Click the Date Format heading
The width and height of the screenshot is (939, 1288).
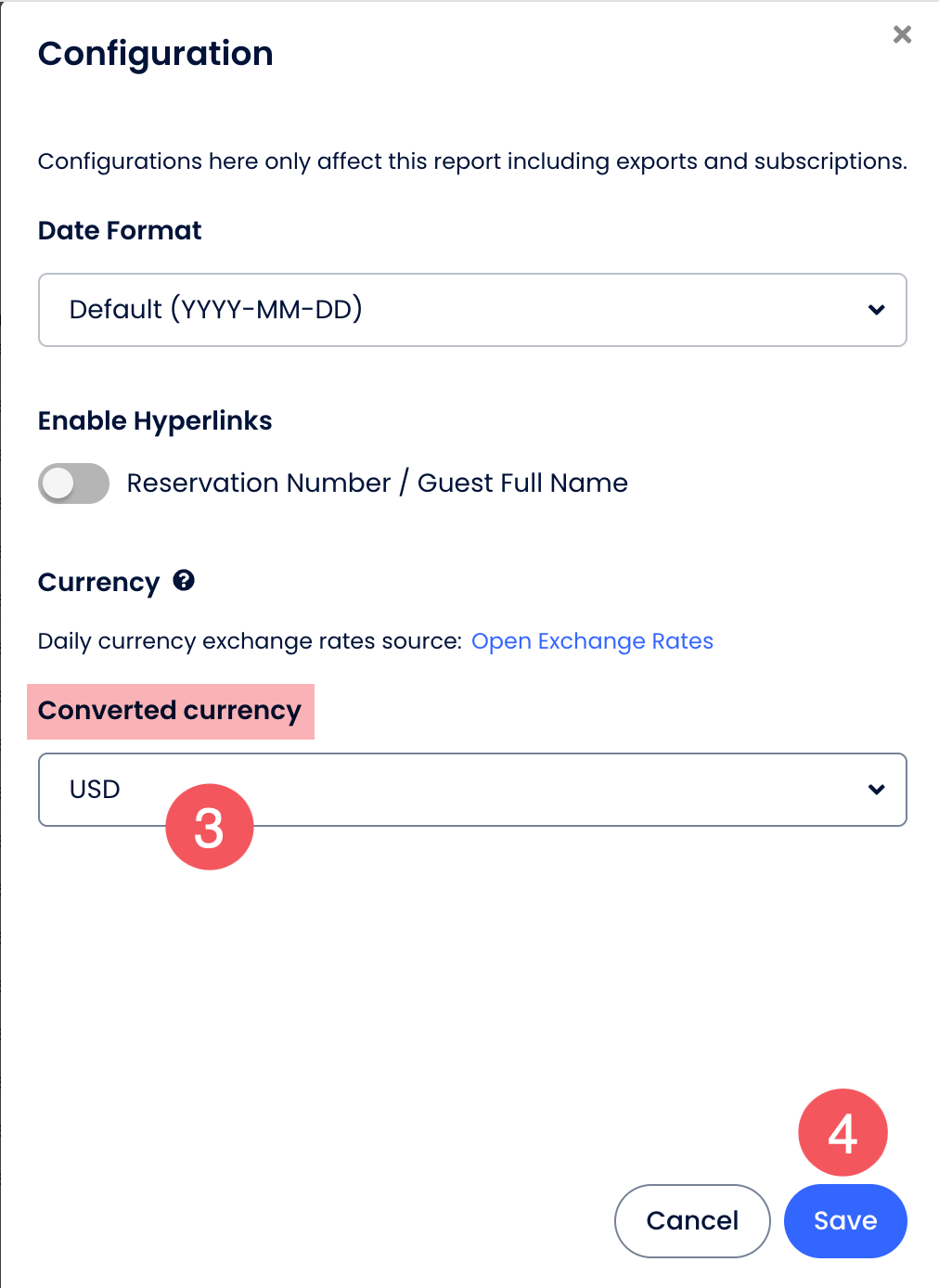point(120,231)
